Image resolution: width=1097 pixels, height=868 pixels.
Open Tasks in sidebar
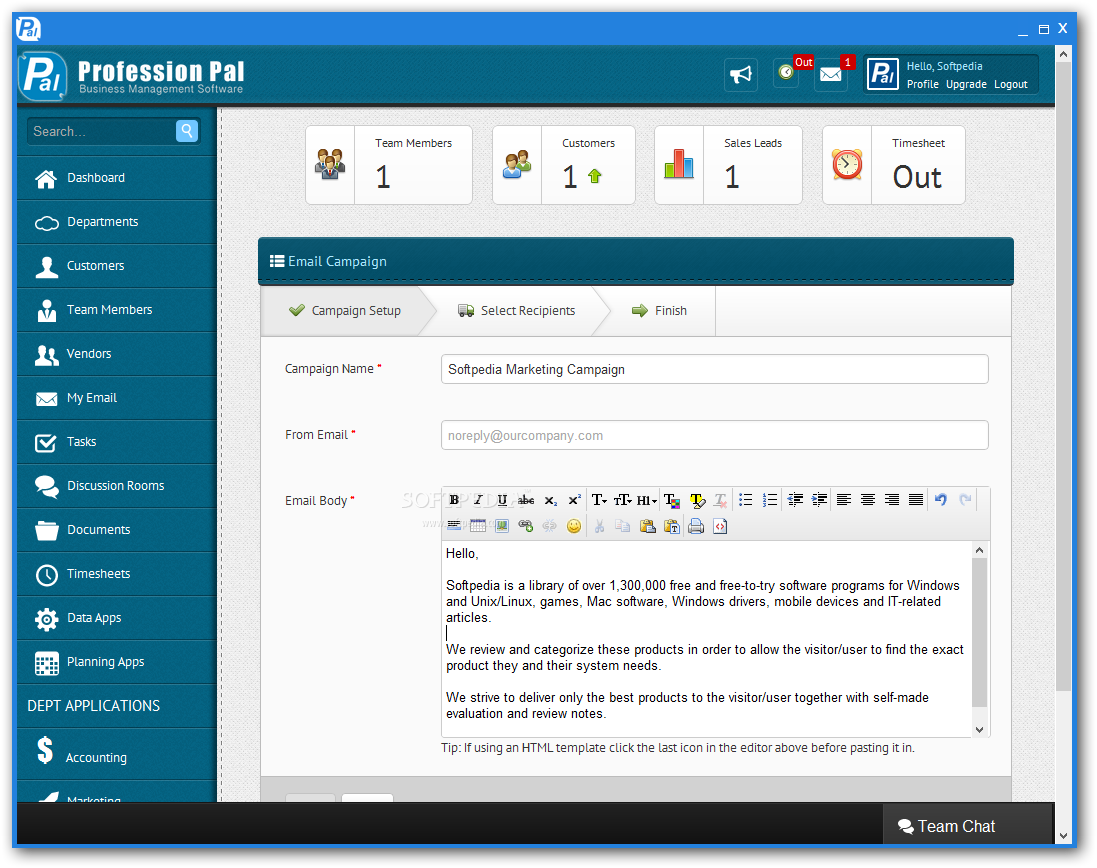coord(116,443)
